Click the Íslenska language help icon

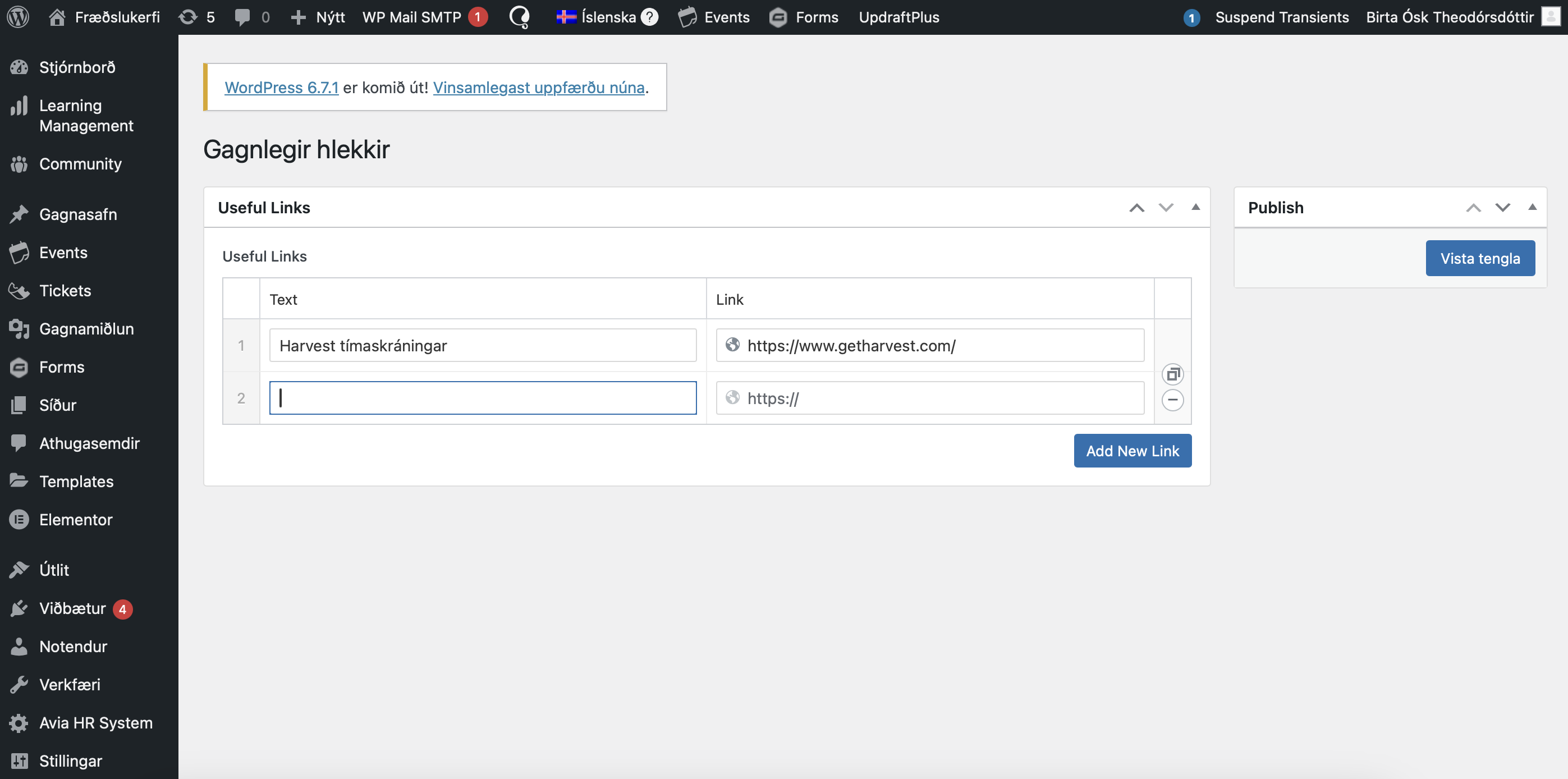click(650, 17)
